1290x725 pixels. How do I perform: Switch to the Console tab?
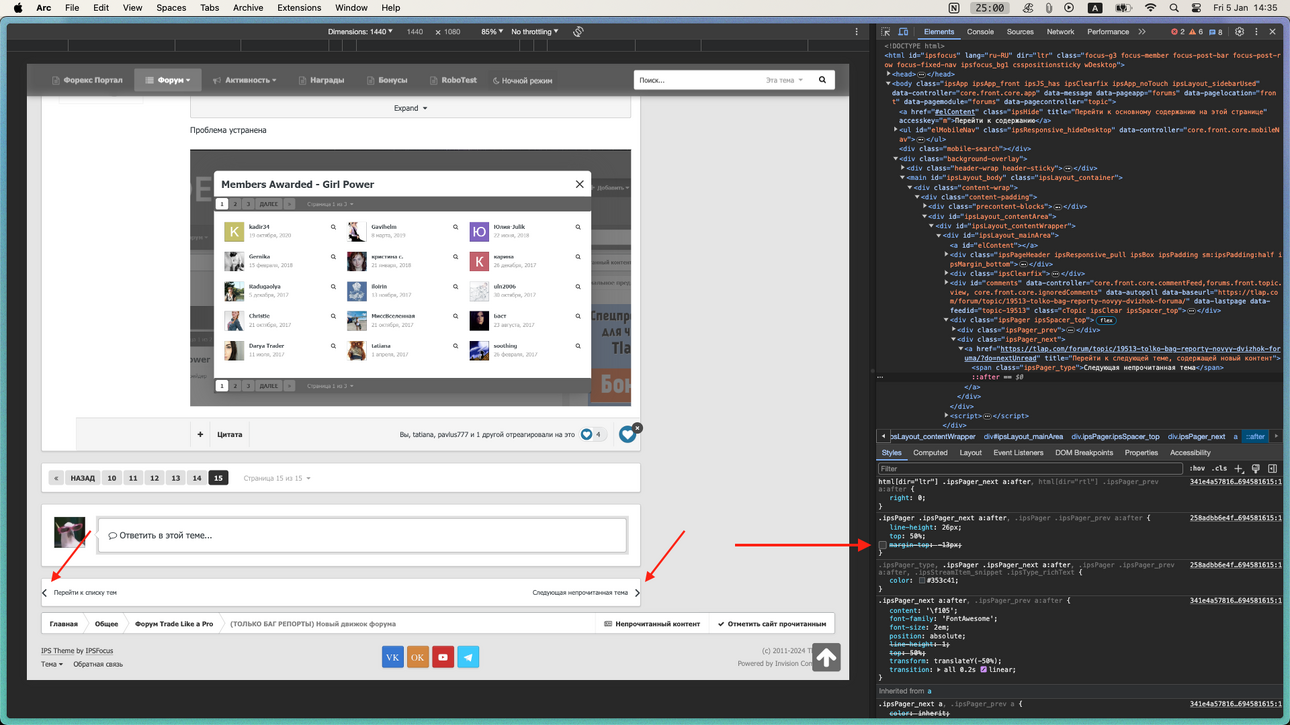pyautogui.click(x=980, y=32)
